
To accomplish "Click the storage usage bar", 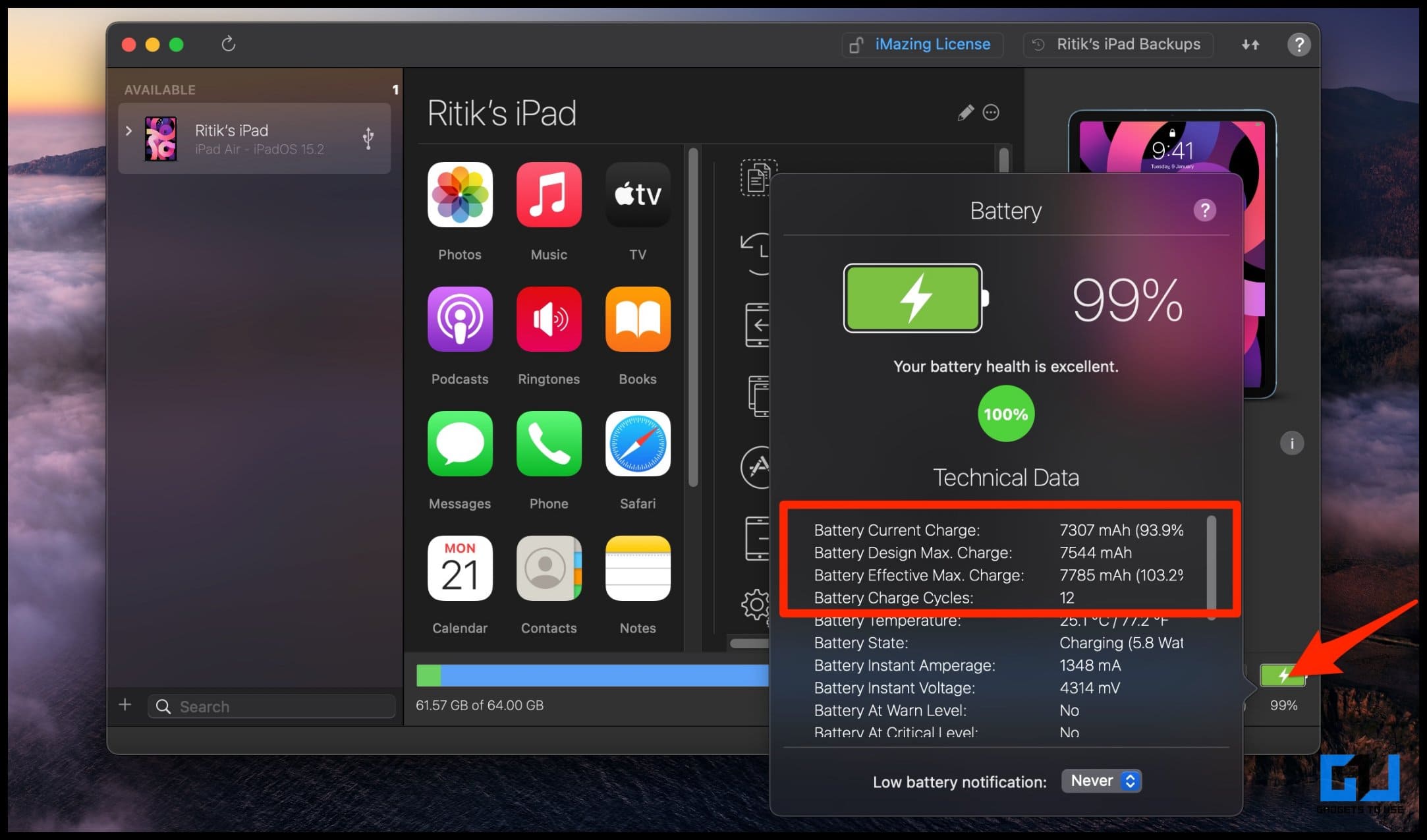I will tap(592, 675).
